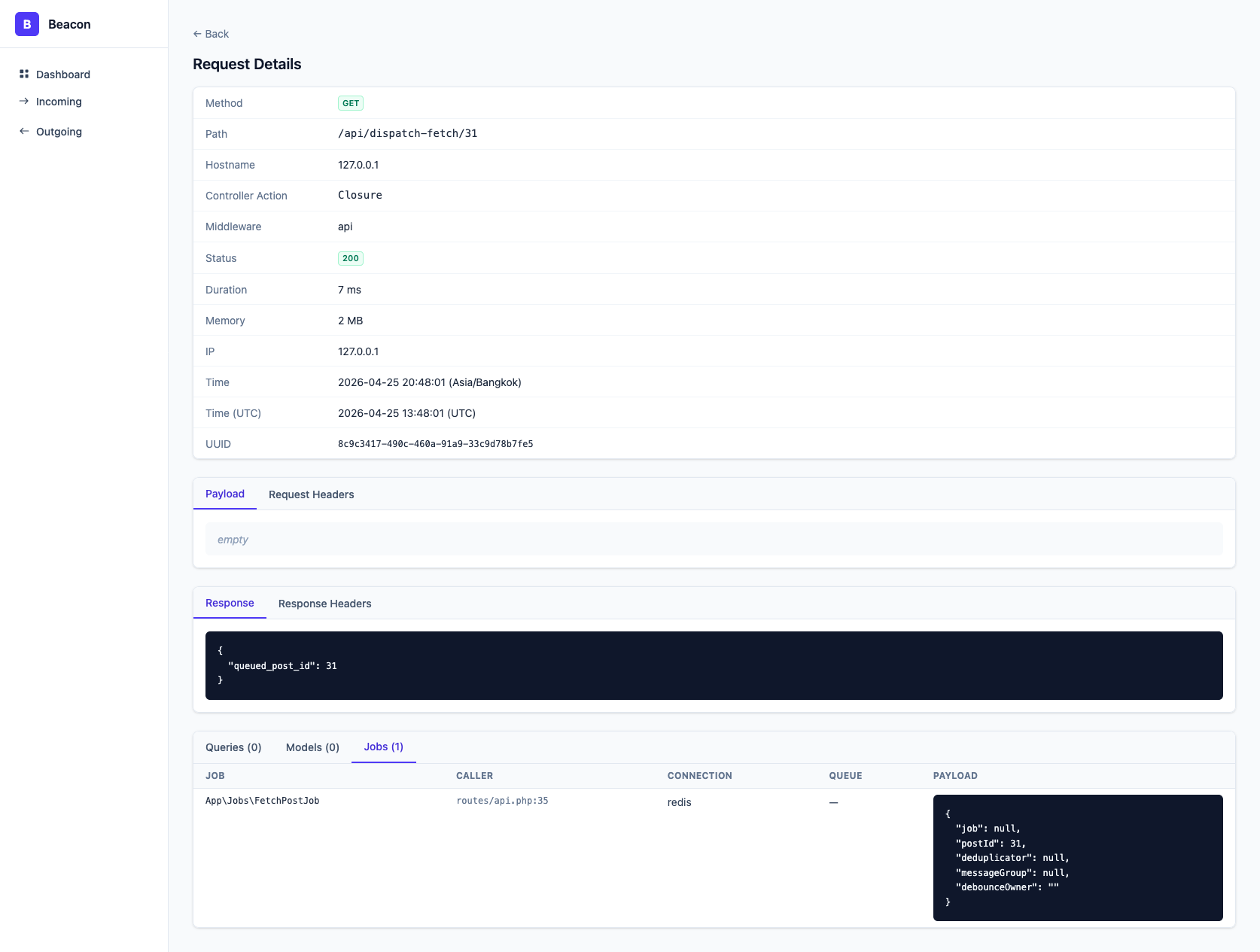Select the Queries (0) tab
The image size is (1260, 952).
(x=233, y=747)
